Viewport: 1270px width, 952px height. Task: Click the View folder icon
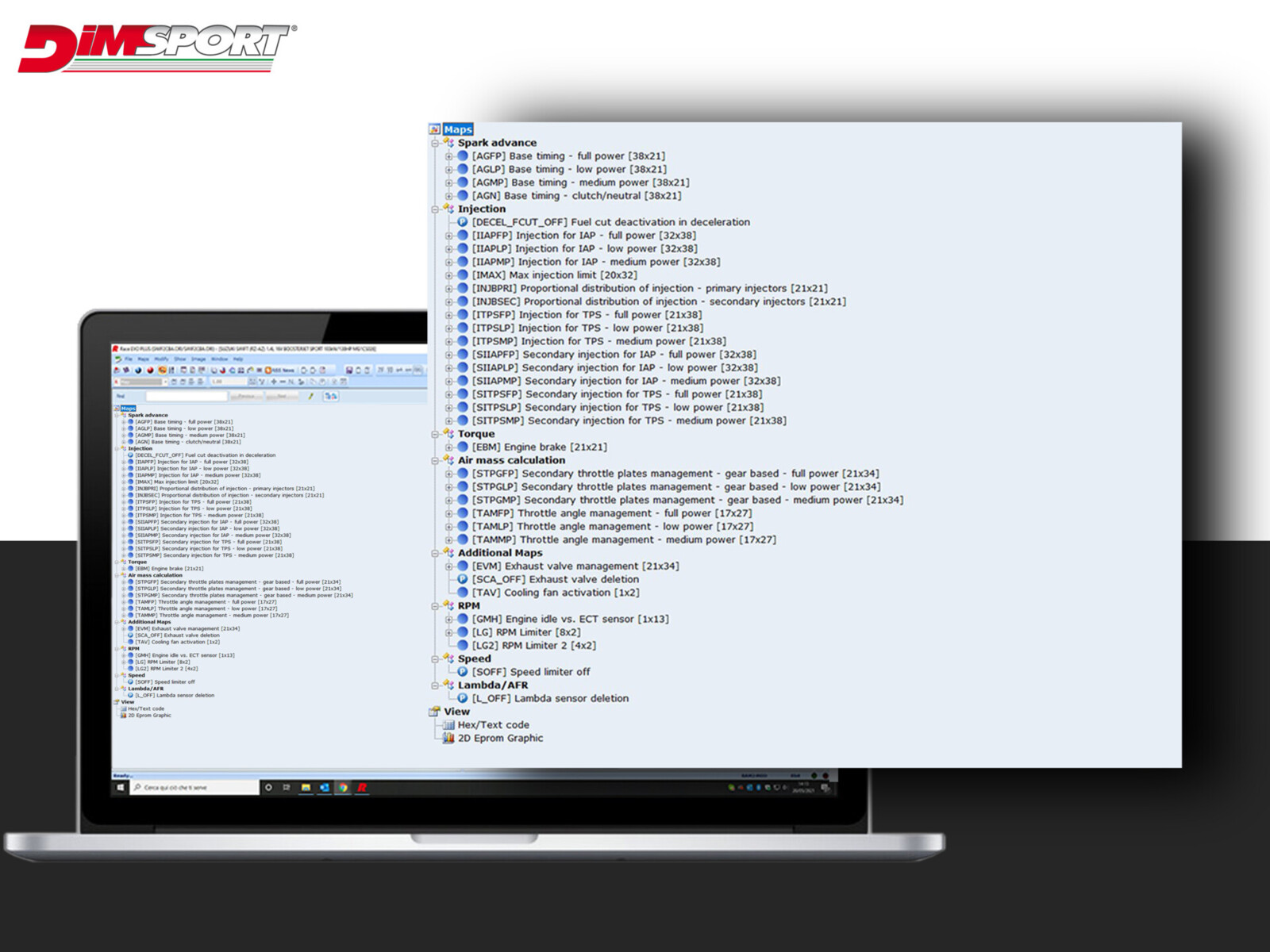pyautogui.click(x=435, y=712)
